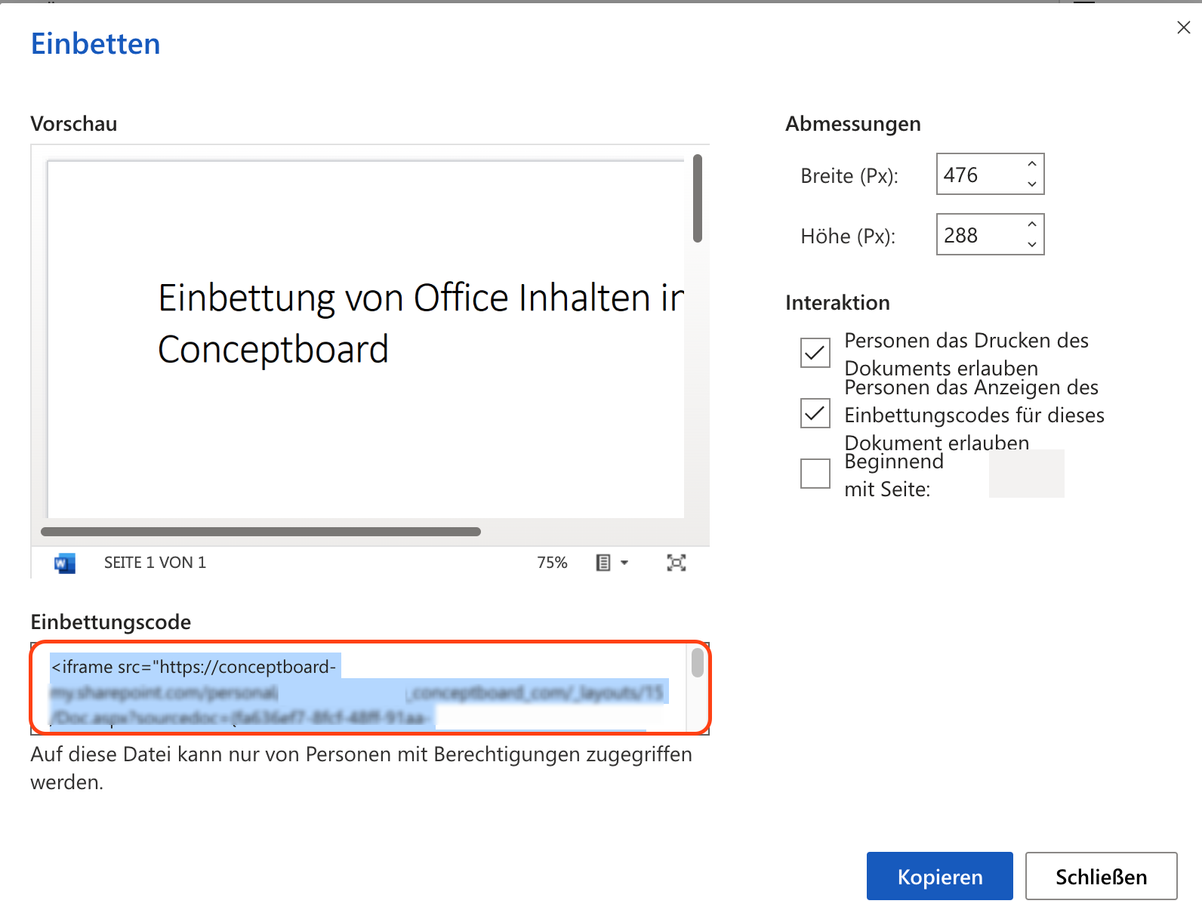The height and width of the screenshot is (923, 1202).
Task: Close the Einbetten dialog with the X
Action: [x=1183, y=28]
